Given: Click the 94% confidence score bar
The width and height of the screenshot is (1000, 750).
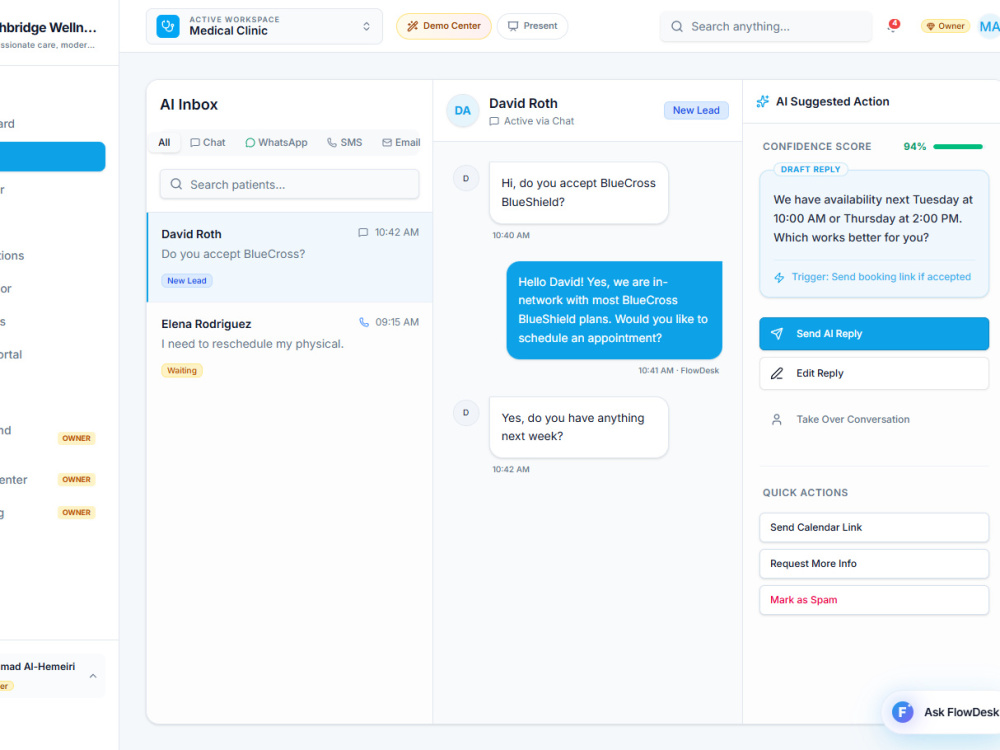Looking at the screenshot, I should tap(958, 147).
